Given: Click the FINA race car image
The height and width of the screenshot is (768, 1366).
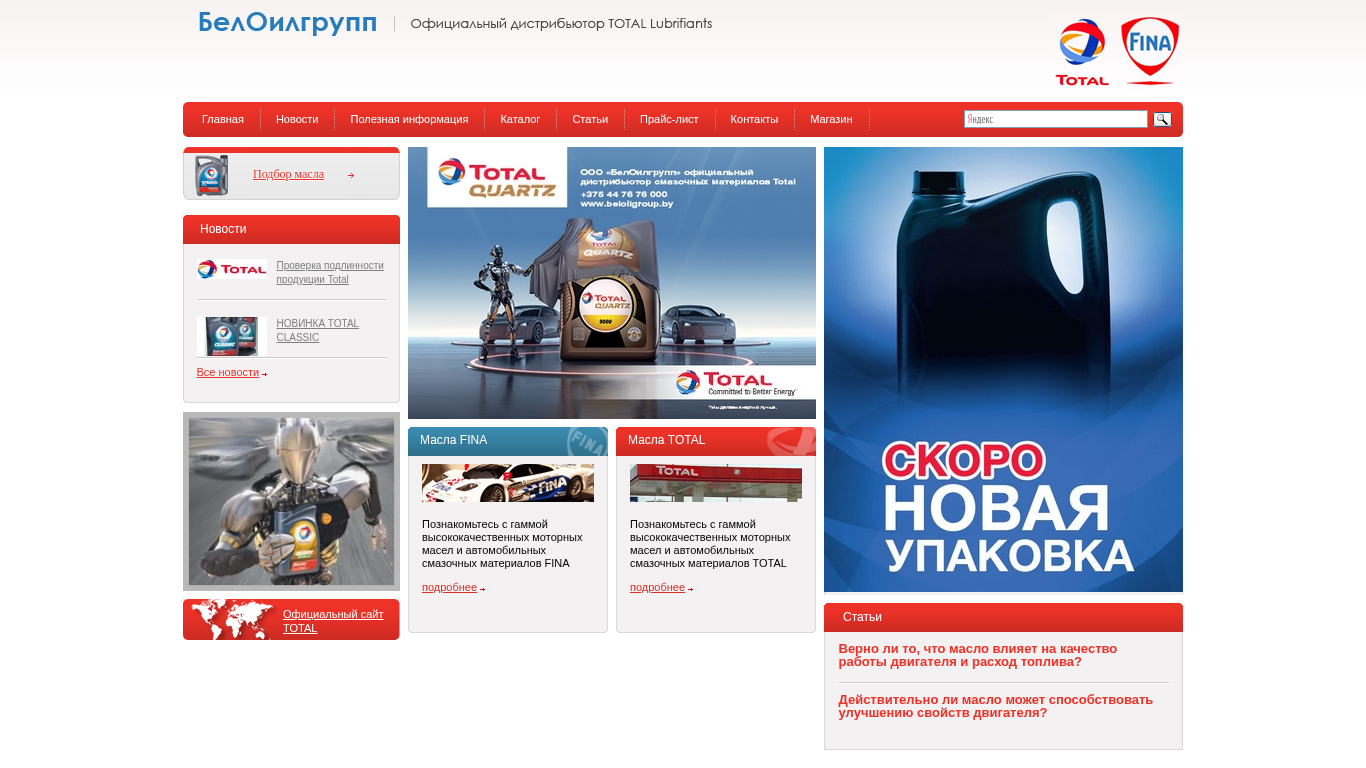Looking at the screenshot, I should (508, 483).
